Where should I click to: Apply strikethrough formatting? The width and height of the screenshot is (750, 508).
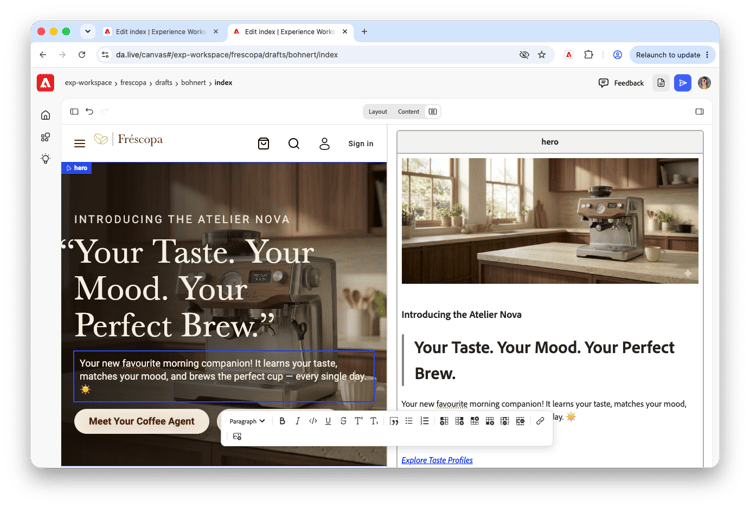point(343,421)
